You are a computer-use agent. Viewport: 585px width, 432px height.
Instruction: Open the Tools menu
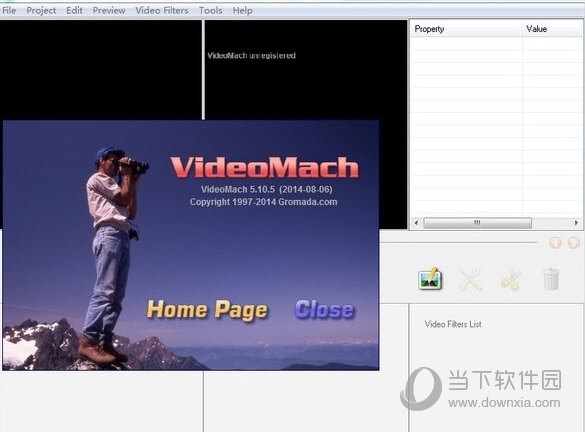(210, 10)
